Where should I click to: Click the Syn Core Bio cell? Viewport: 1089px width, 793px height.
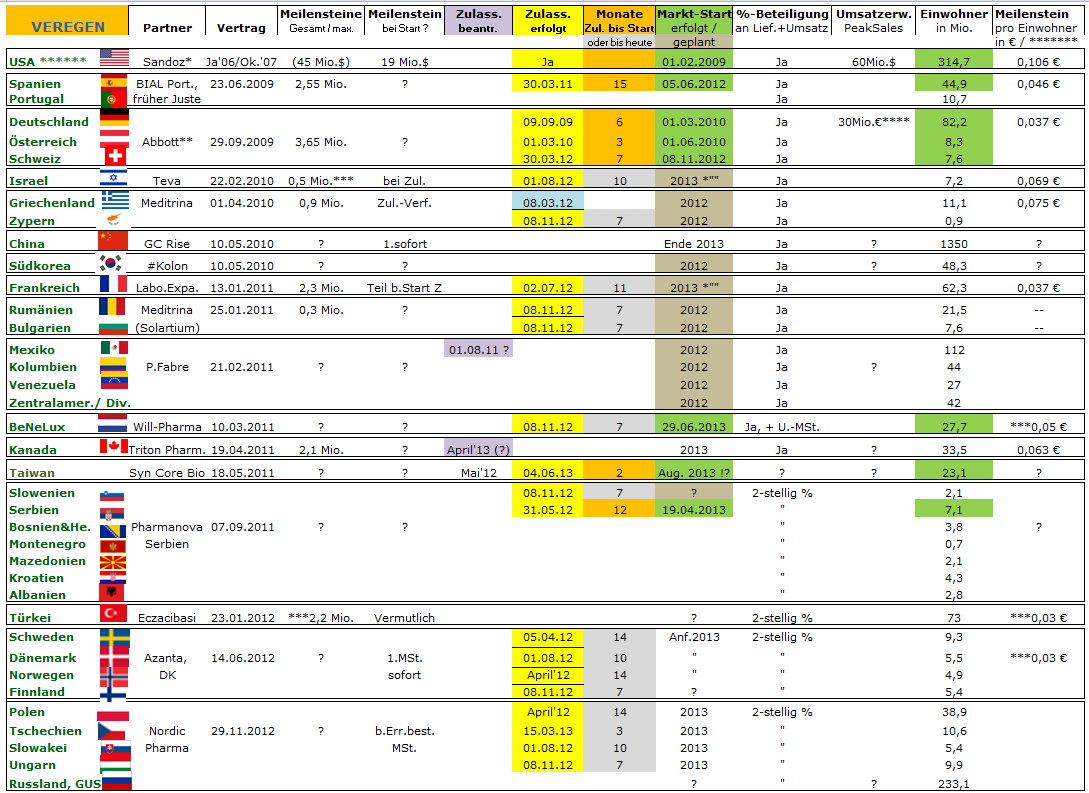(x=167, y=472)
